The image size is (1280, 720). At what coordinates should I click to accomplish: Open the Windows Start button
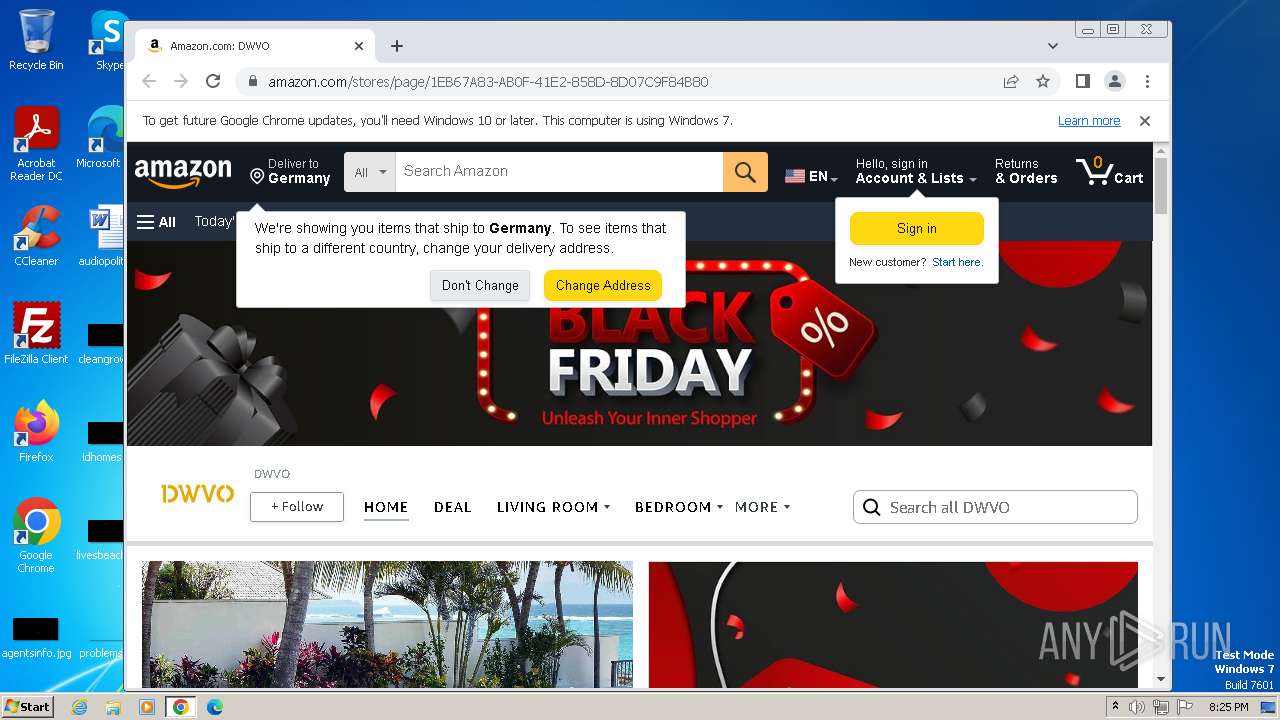click(x=27, y=706)
